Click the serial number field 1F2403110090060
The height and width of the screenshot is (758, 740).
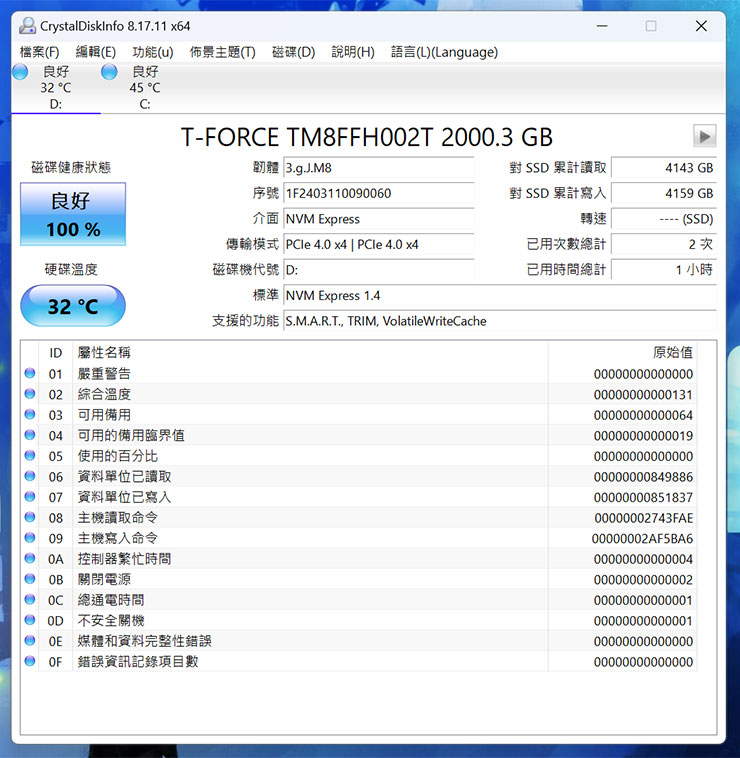[378, 193]
